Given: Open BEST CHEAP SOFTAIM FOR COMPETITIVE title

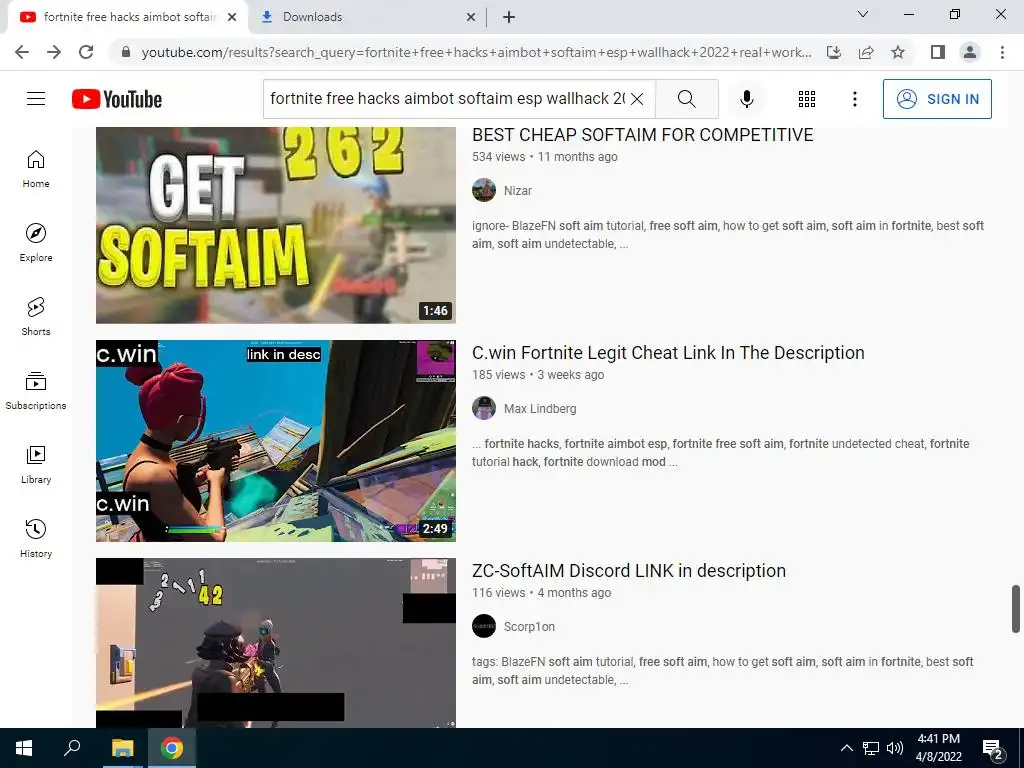Looking at the screenshot, I should point(643,135).
